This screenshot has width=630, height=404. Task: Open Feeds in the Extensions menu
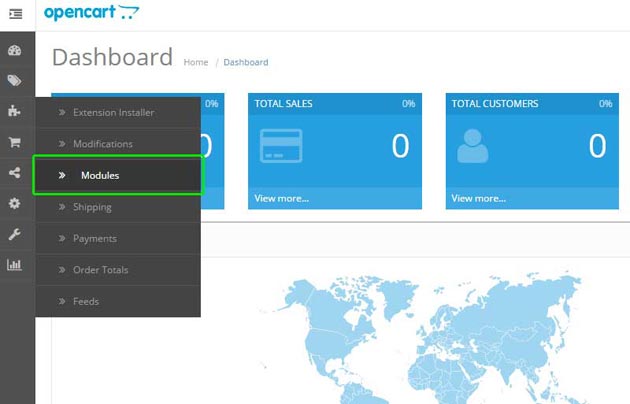coord(86,301)
